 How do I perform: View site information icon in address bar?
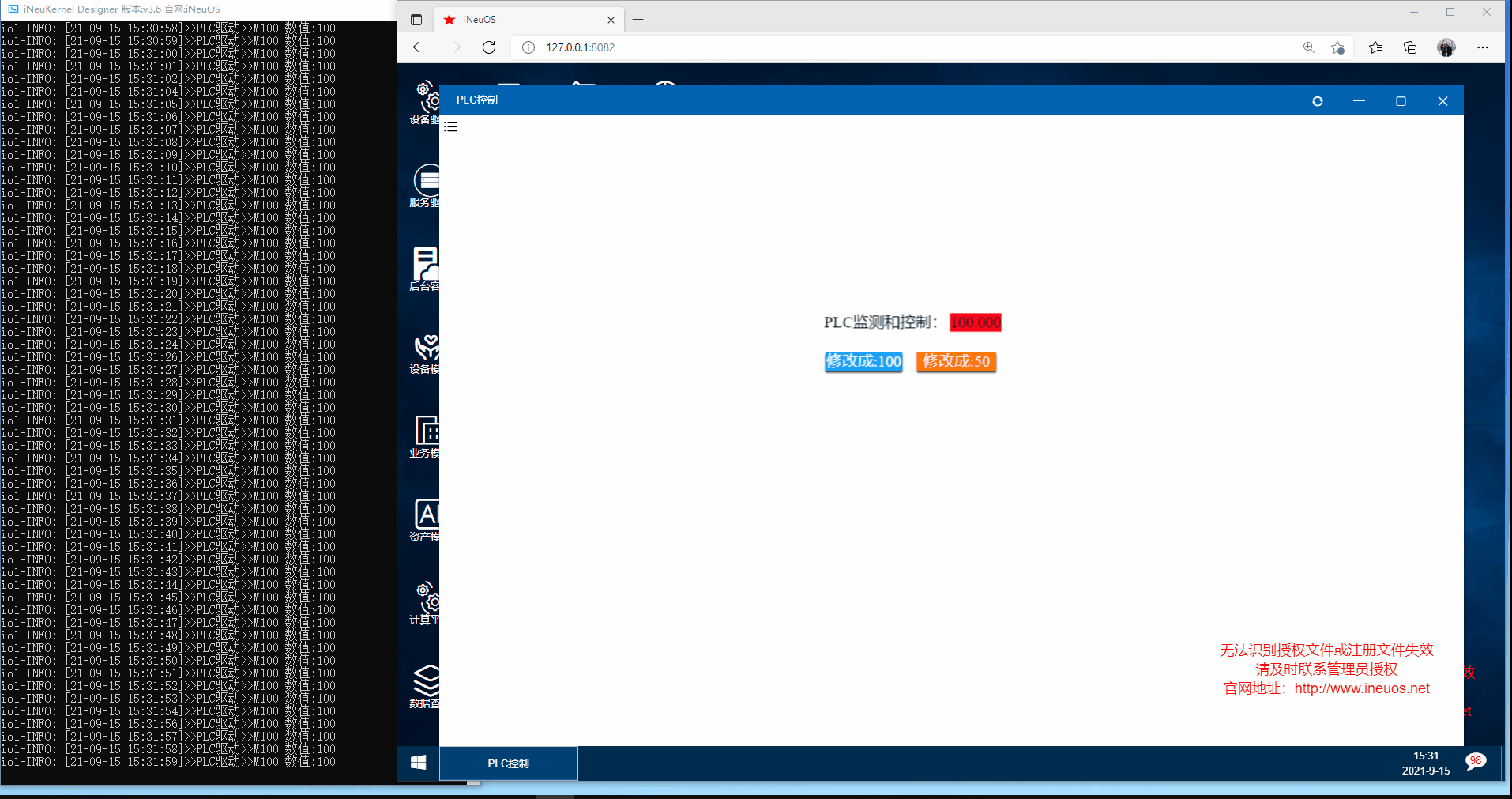coord(528,47)
